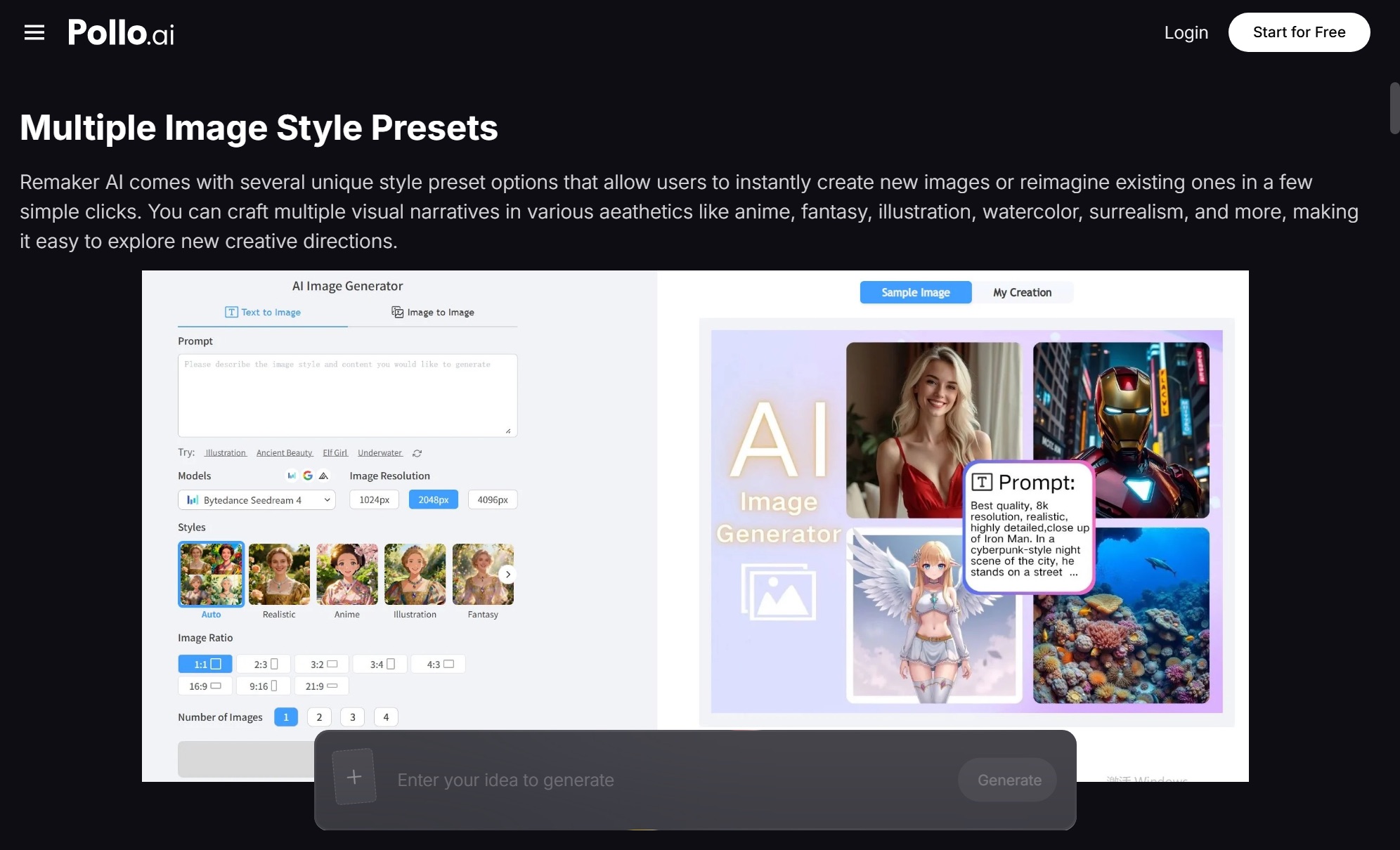Choose the 1:1 image ratio

coord(205,664)
